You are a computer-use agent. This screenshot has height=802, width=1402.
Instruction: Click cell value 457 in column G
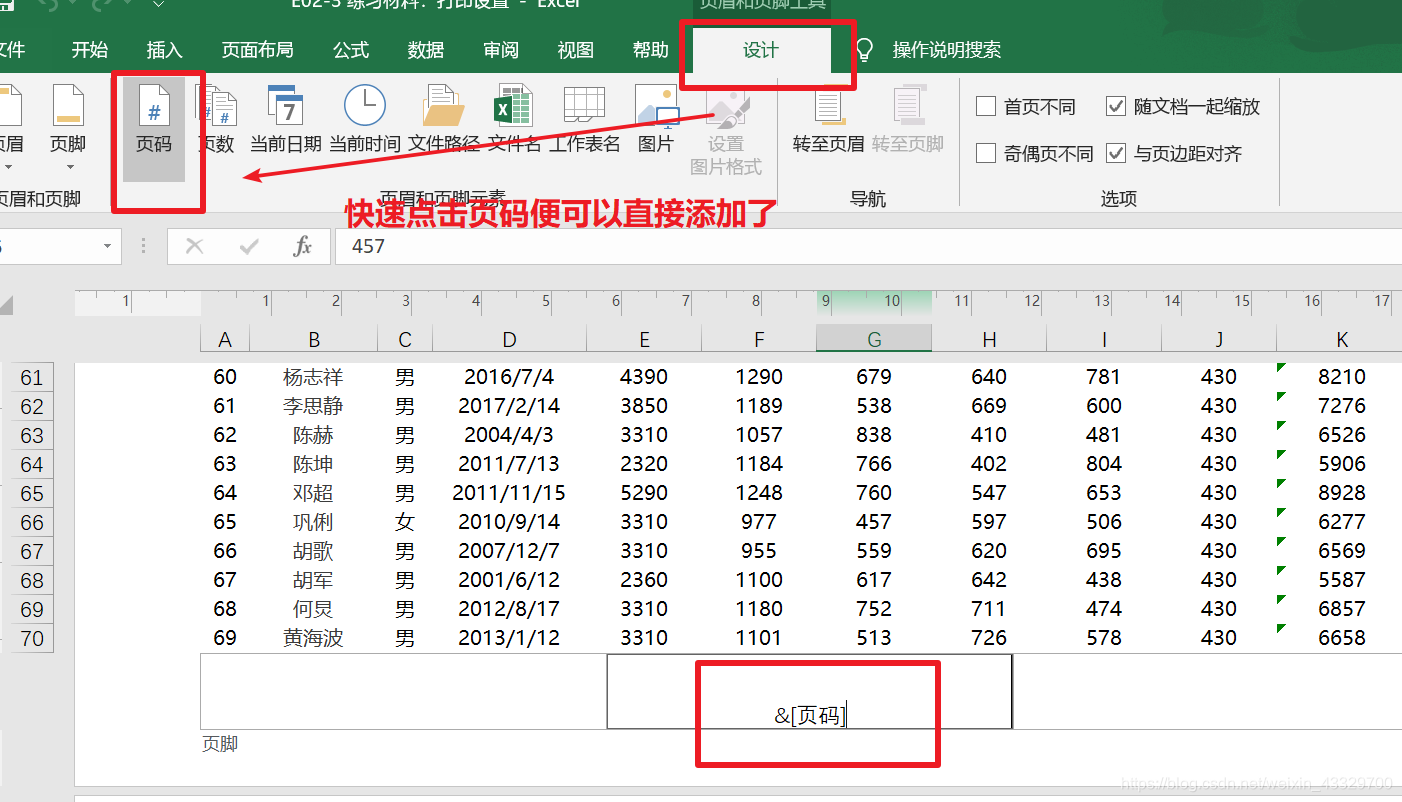pos(874,523)
